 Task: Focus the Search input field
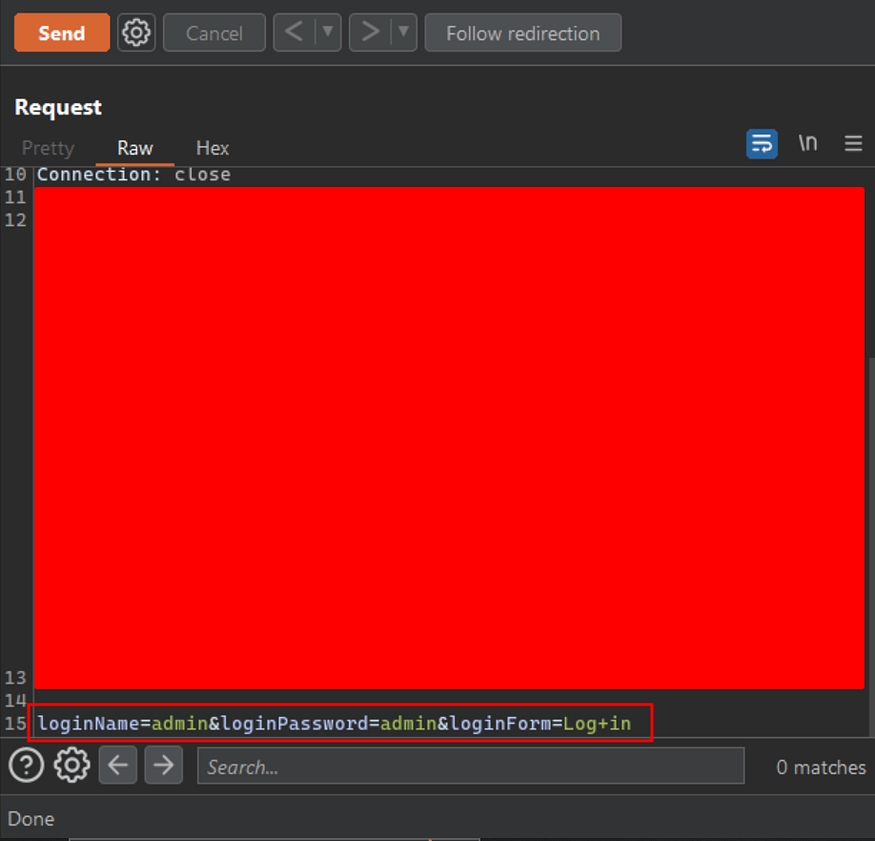click(x=470, y=767)
